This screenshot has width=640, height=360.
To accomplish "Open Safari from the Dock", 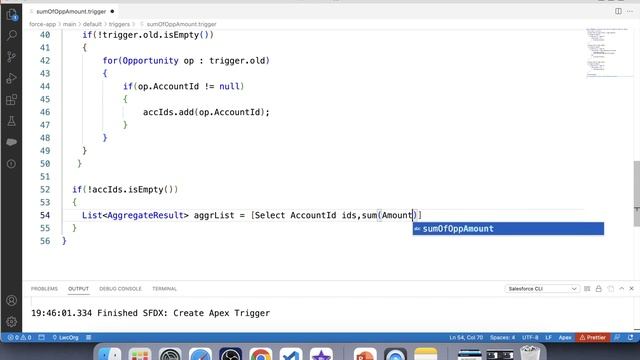I will [200, 355].
